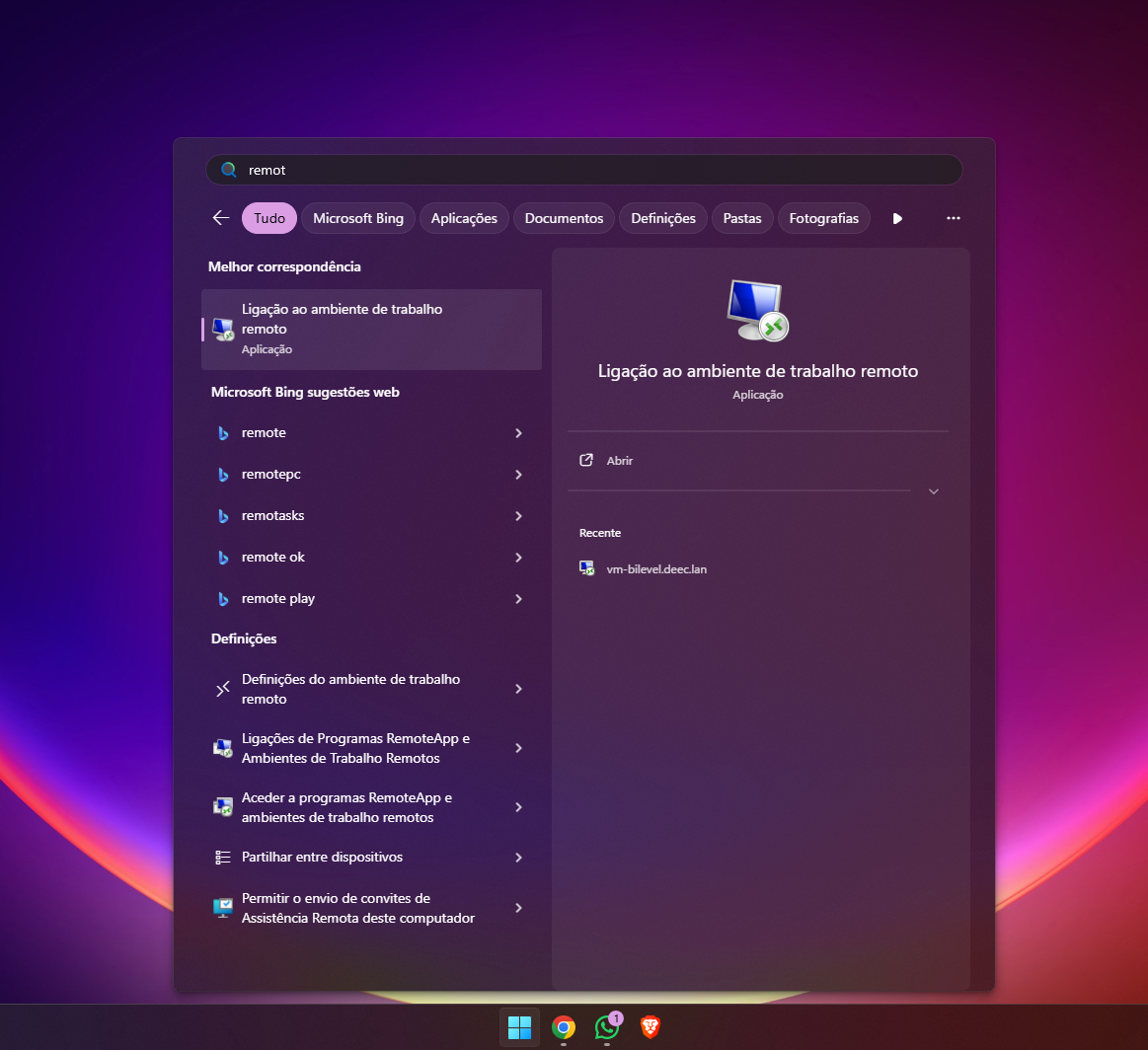Expand the chevron for "remote ok" suggestion

518,558
